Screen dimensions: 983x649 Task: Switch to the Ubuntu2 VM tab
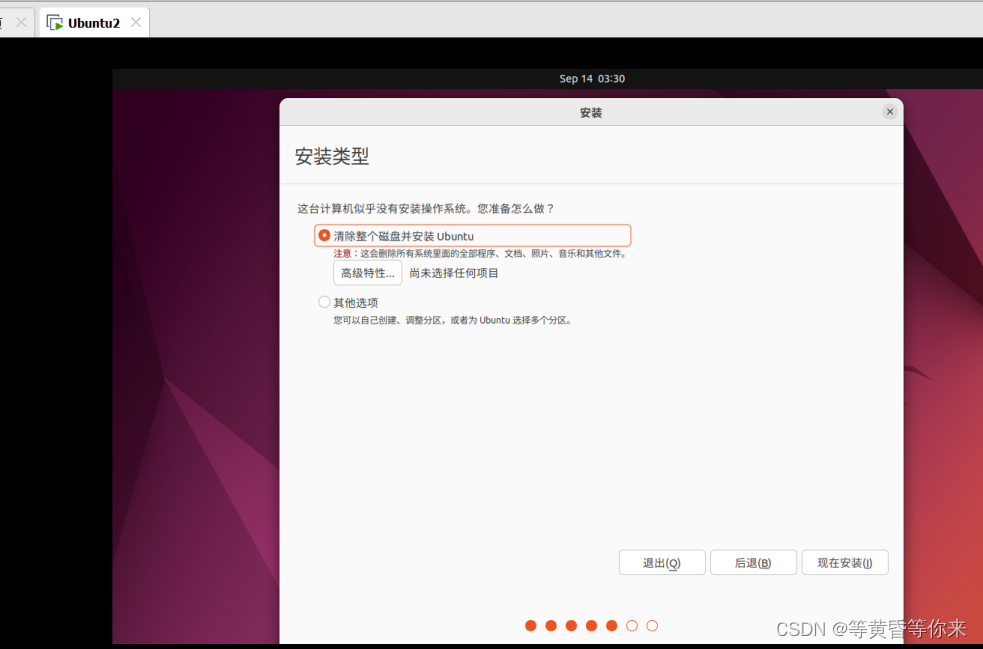pyautogui.click(x=94, y=23)
